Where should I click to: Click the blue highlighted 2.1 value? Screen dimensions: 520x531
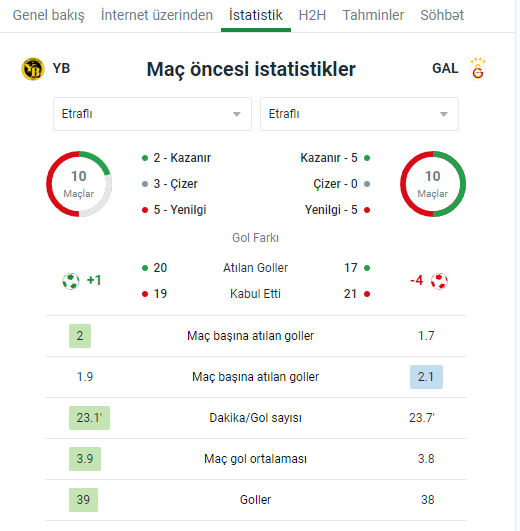(x=426, y=377)
